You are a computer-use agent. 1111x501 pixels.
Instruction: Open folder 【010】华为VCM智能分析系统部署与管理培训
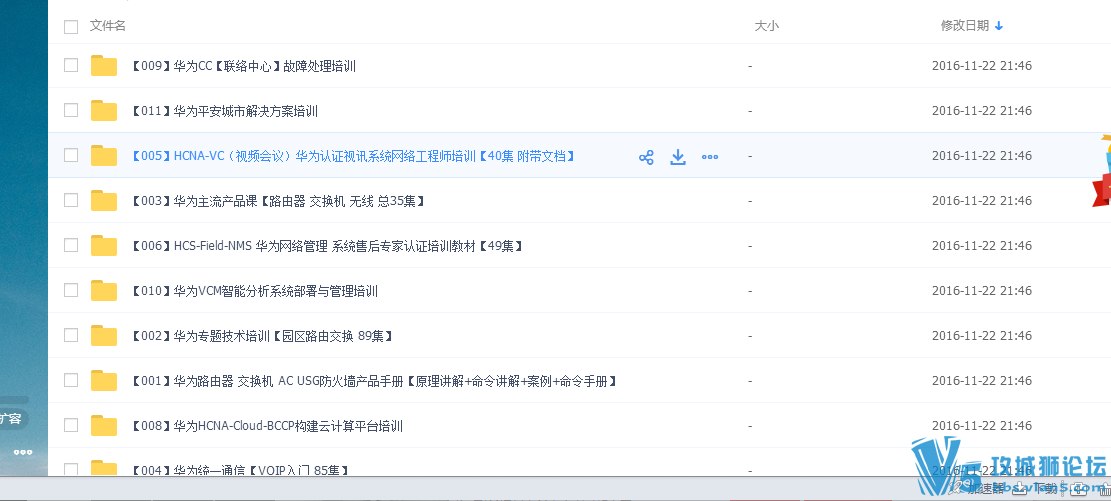254,291
